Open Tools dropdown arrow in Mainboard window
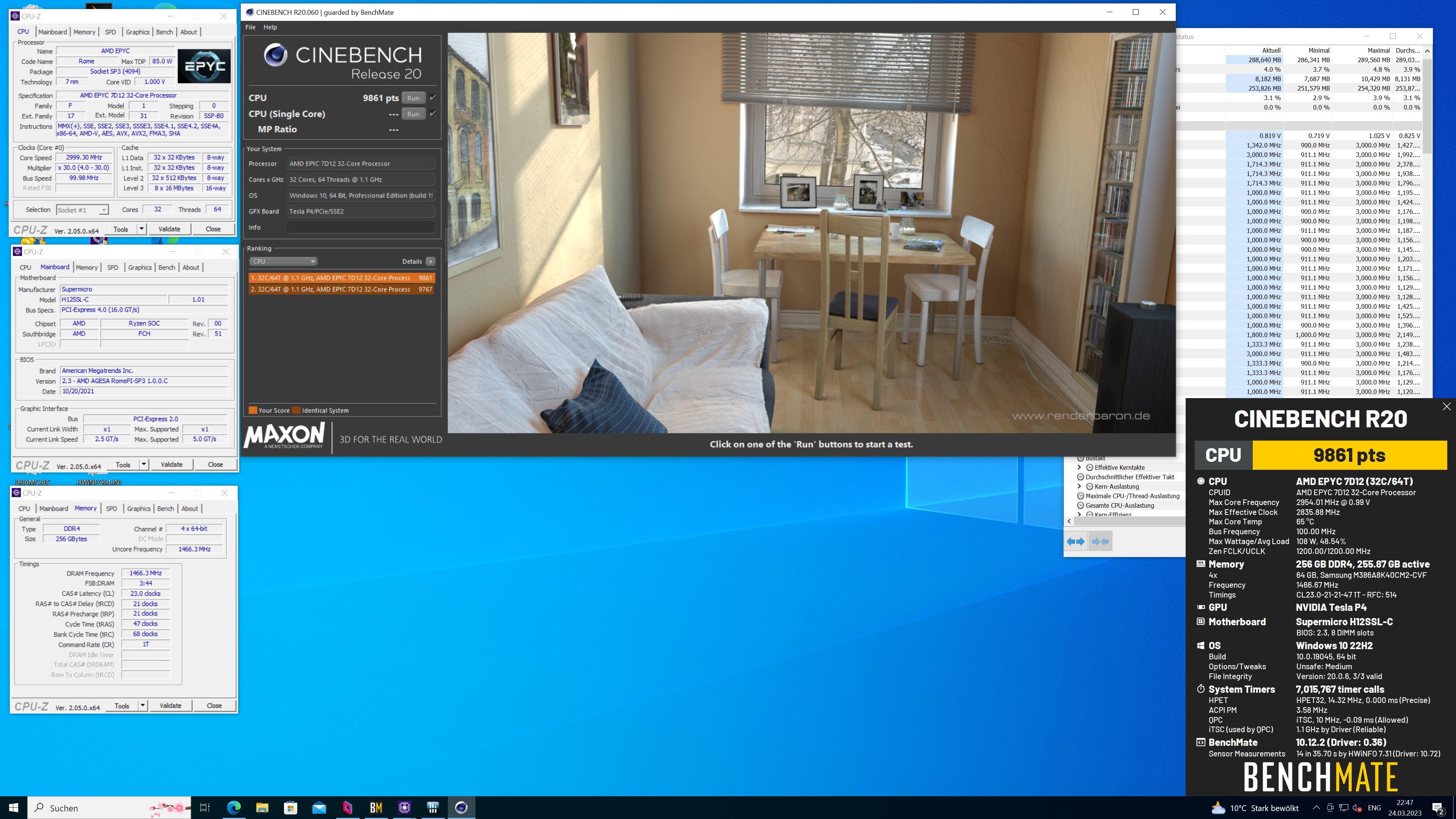This screenshot has height=819, width=1456. tap(144, 464)
